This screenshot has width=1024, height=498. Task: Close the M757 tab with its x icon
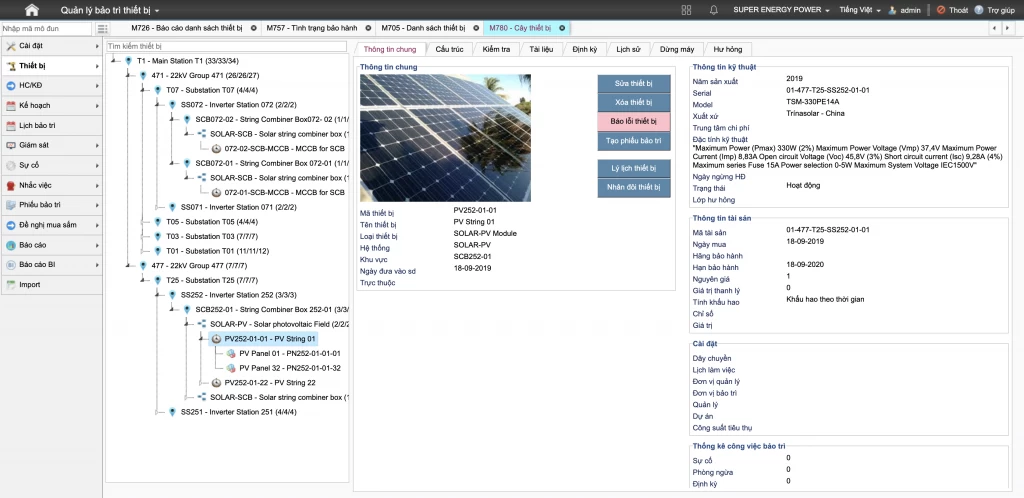pyautogui.click(x=368, y=28)
